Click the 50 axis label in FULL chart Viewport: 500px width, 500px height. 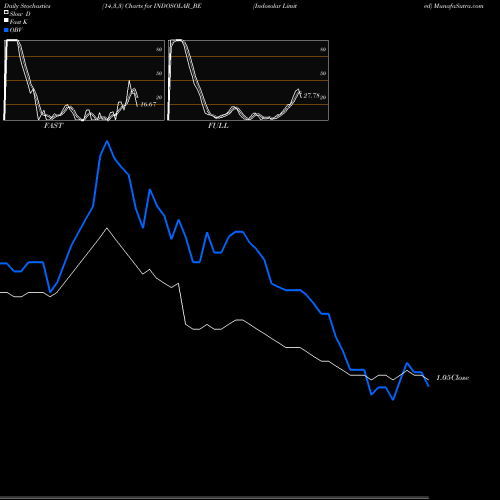(323, 73)
